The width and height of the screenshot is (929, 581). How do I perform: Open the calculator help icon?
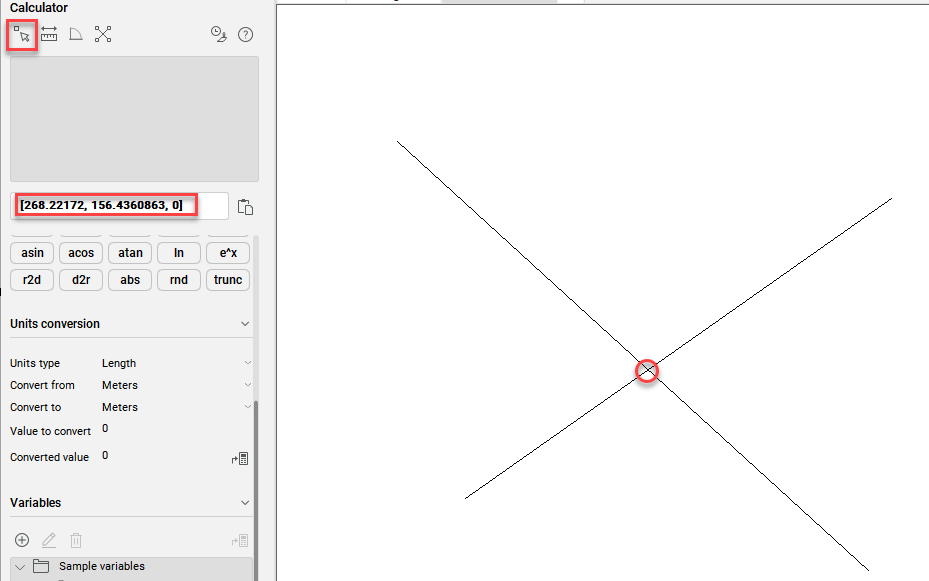(x=245, y=35)
